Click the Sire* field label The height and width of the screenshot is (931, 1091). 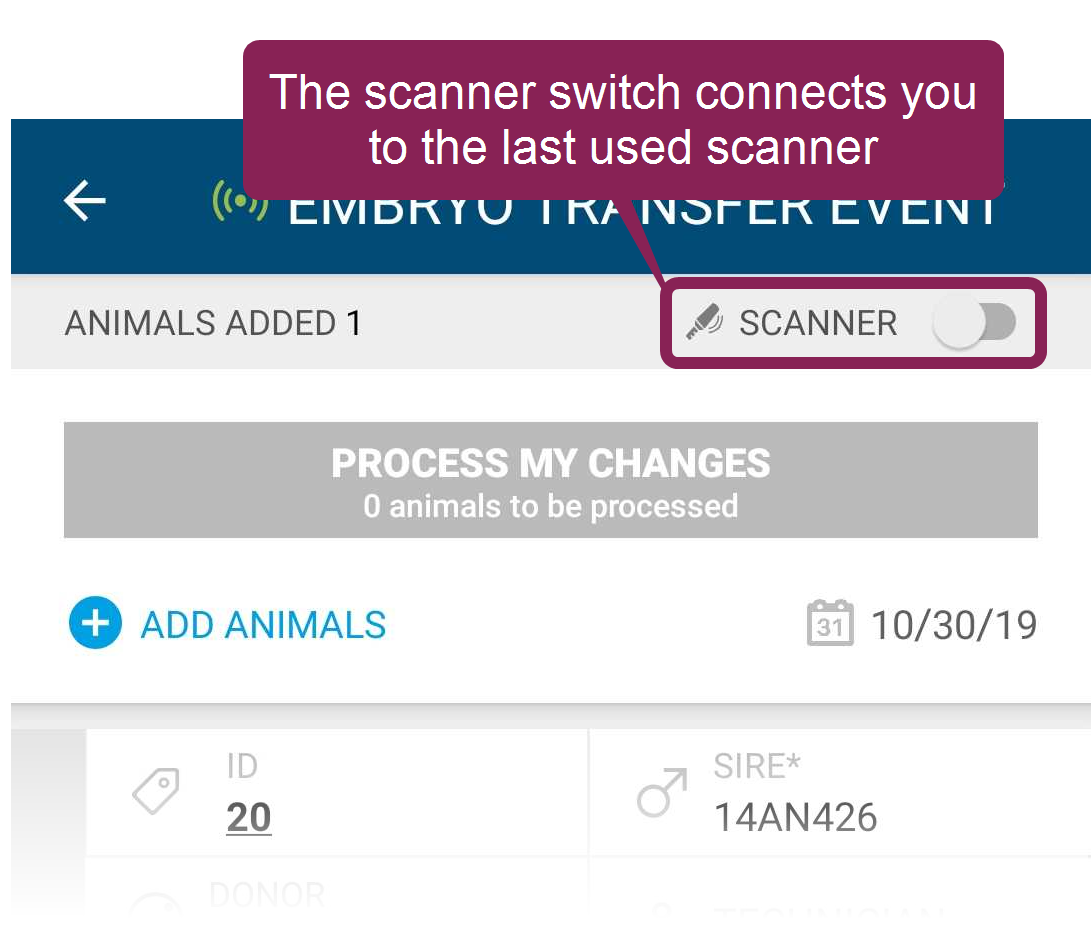[x=757, y=766]
